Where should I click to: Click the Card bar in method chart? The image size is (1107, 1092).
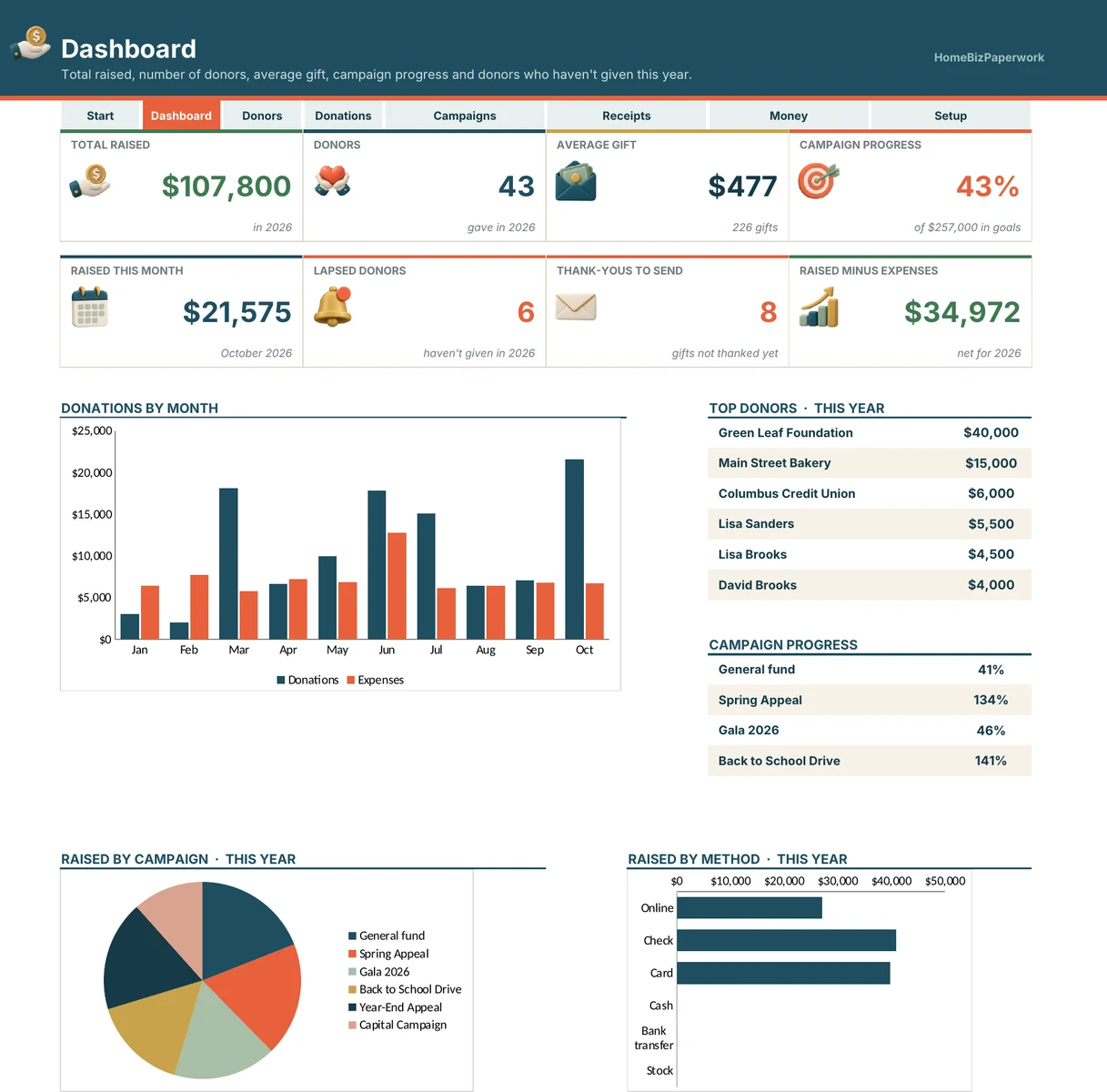pos(784,973)
